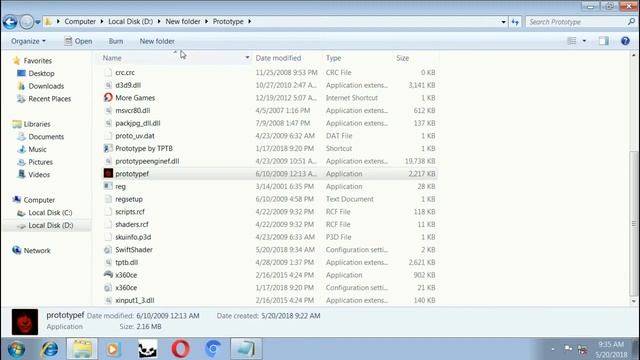Screen dimensions: 640x360
Task: Click the More Games shortcut icon
Action: pyautogui.click(x=108, y=98)
